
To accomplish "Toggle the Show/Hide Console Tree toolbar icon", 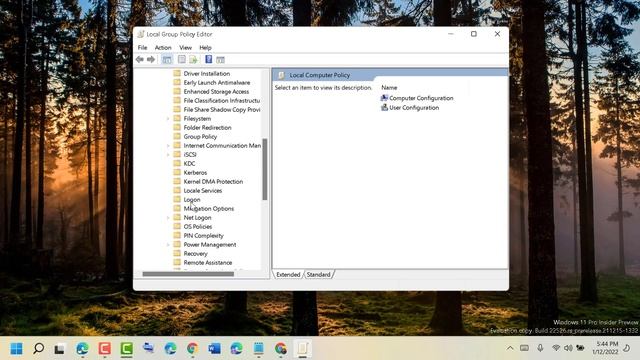I will [x=167, y=60].
